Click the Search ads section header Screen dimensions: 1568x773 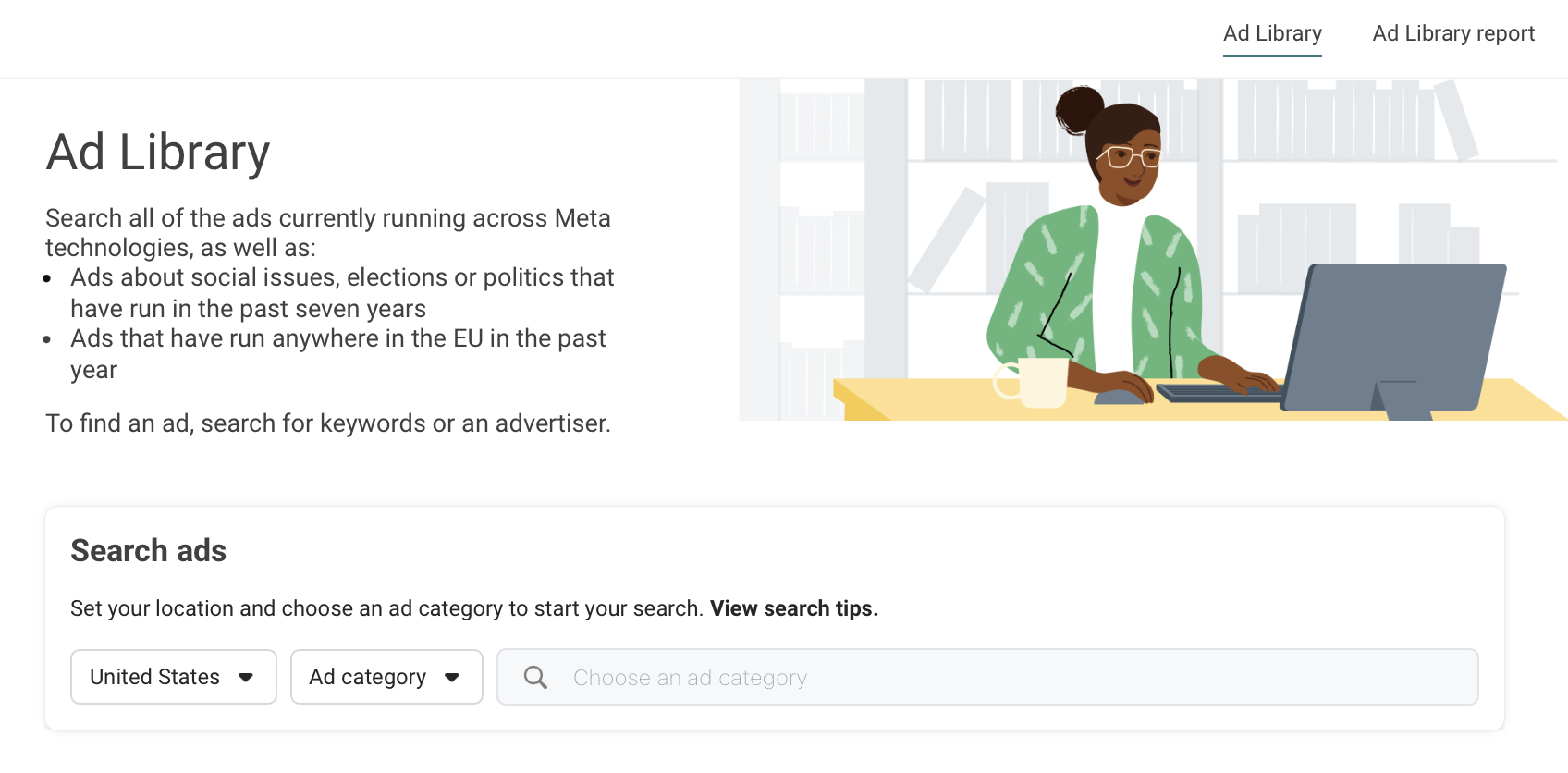click(148, 550)
